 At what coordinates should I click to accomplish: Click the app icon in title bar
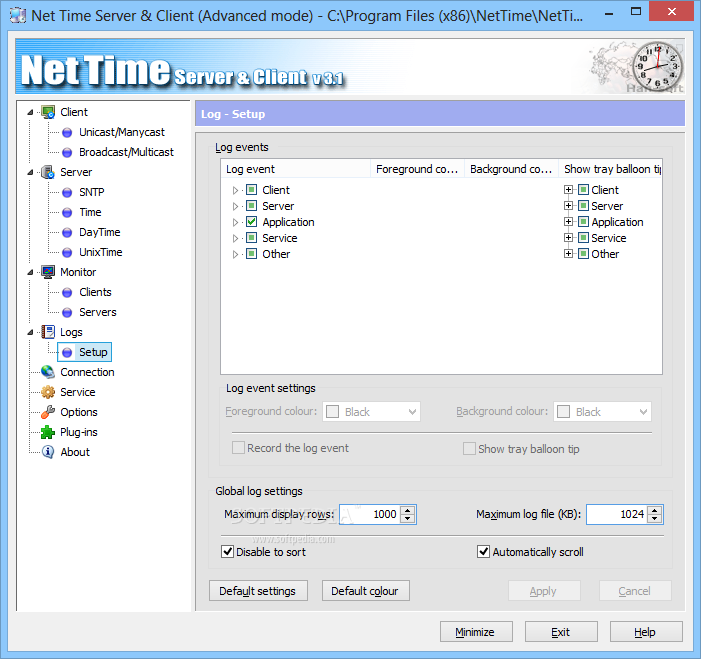[18, 16]
